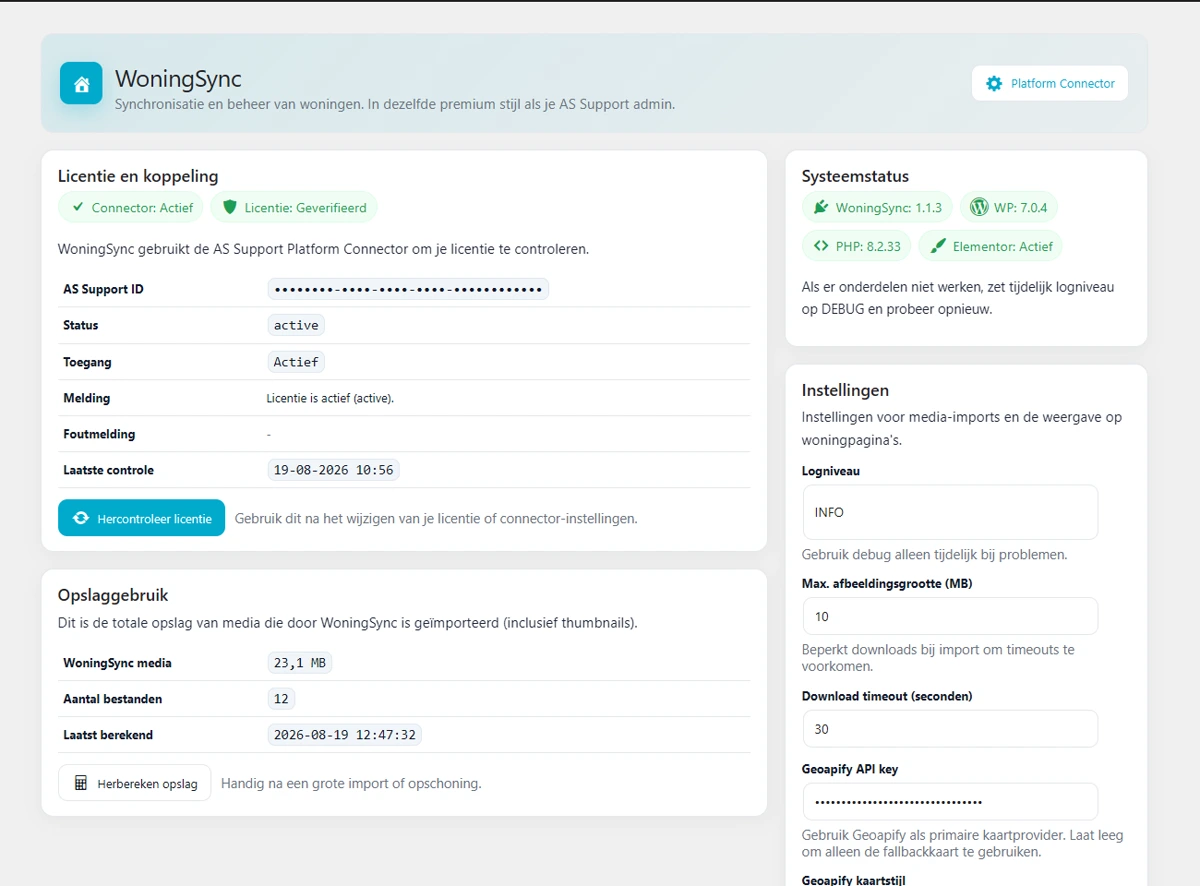1200x886 pixels.
Task: Click the Foutmelding row label
Action: coord(99,434)
